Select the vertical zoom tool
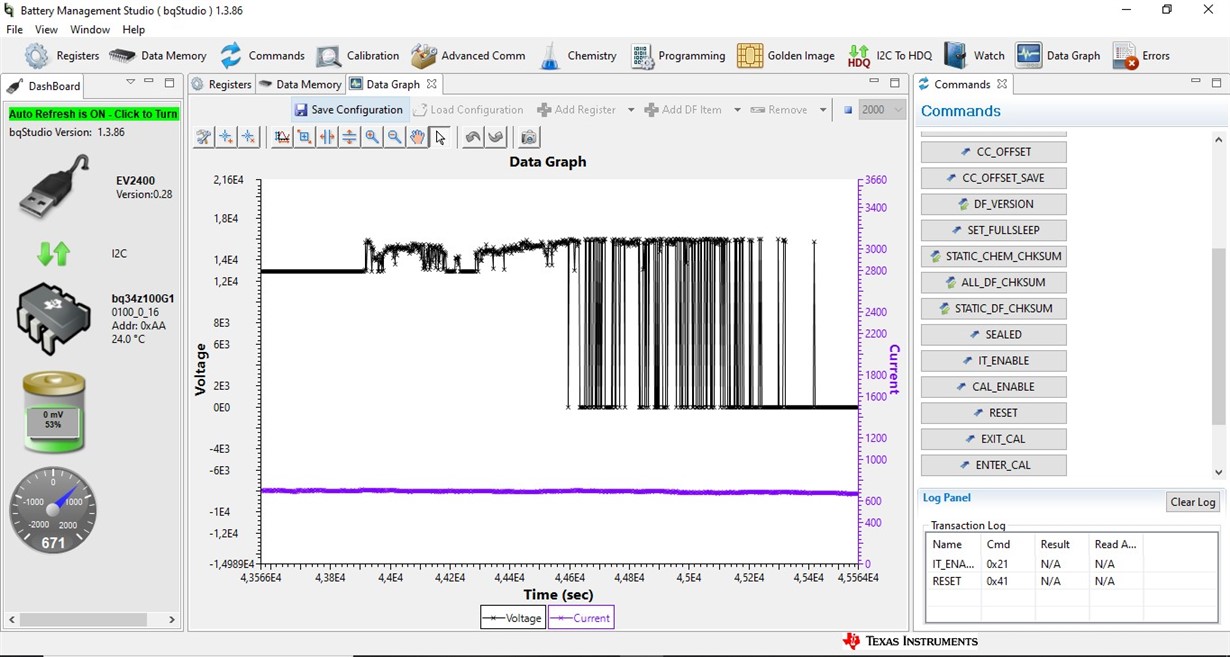 click(x=349, y=137)
